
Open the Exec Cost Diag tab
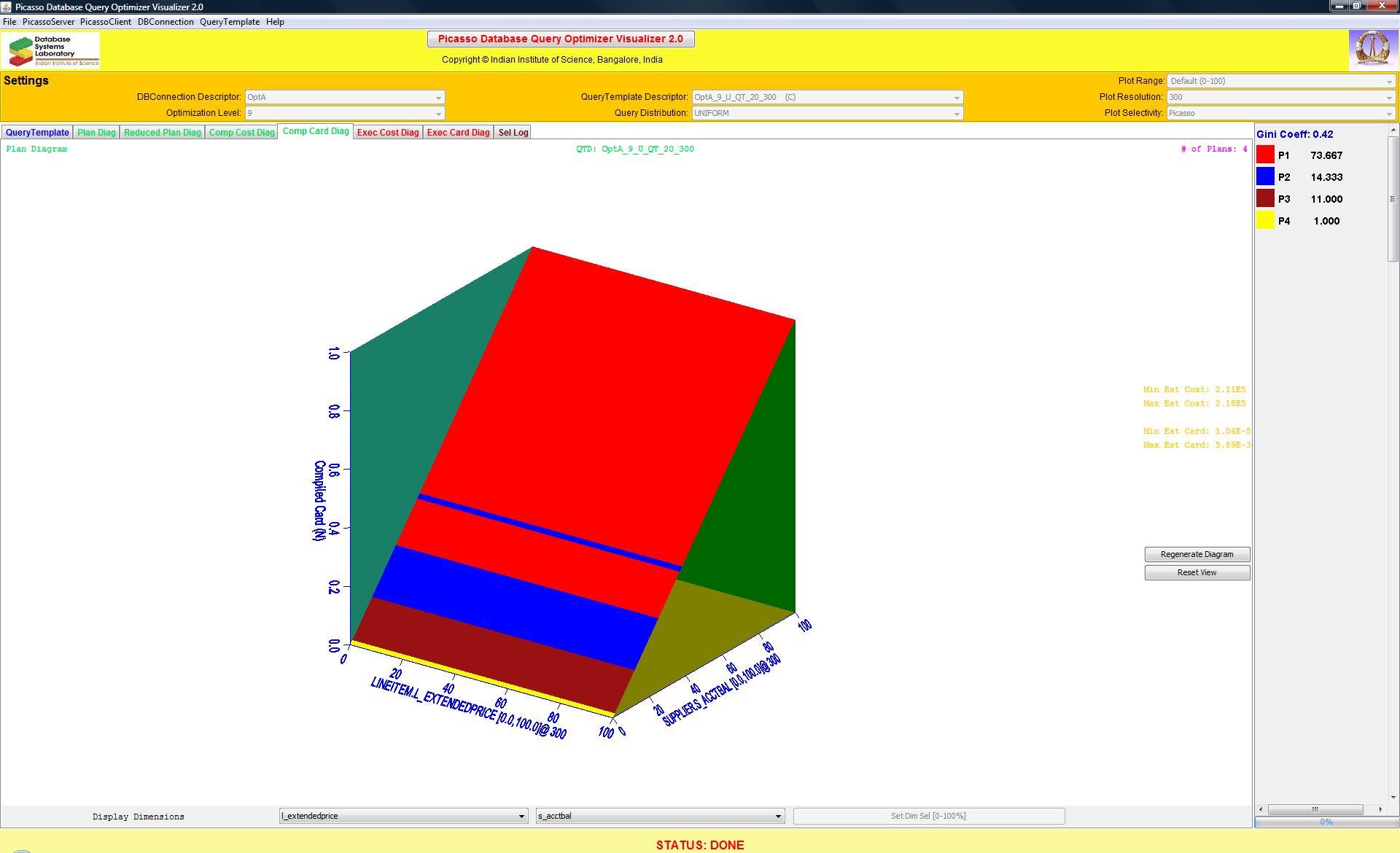pyautogui.click(x=388, y=132)
